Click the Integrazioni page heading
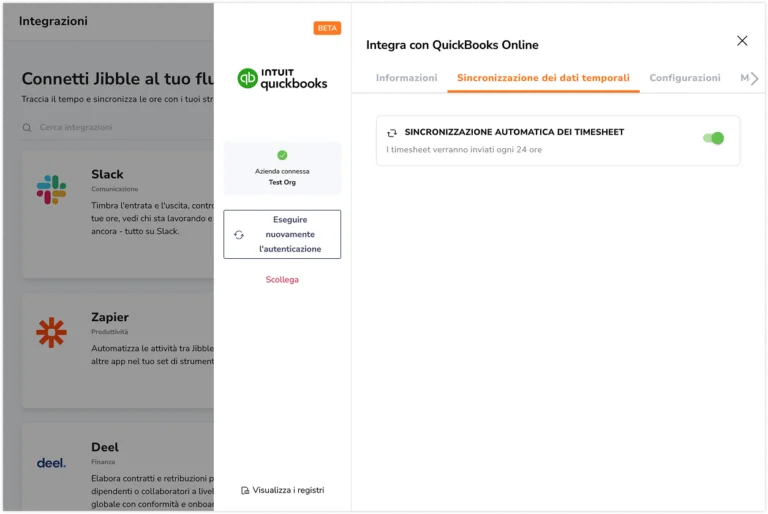 [x=53, y=21]
